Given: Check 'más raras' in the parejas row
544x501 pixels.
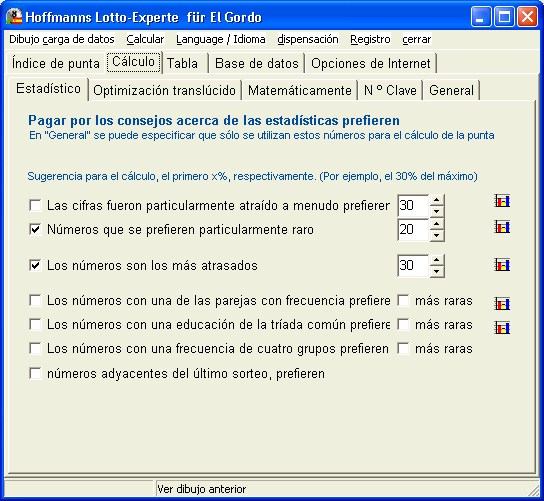Looking at the screenshot, I should tap(403, 300).
